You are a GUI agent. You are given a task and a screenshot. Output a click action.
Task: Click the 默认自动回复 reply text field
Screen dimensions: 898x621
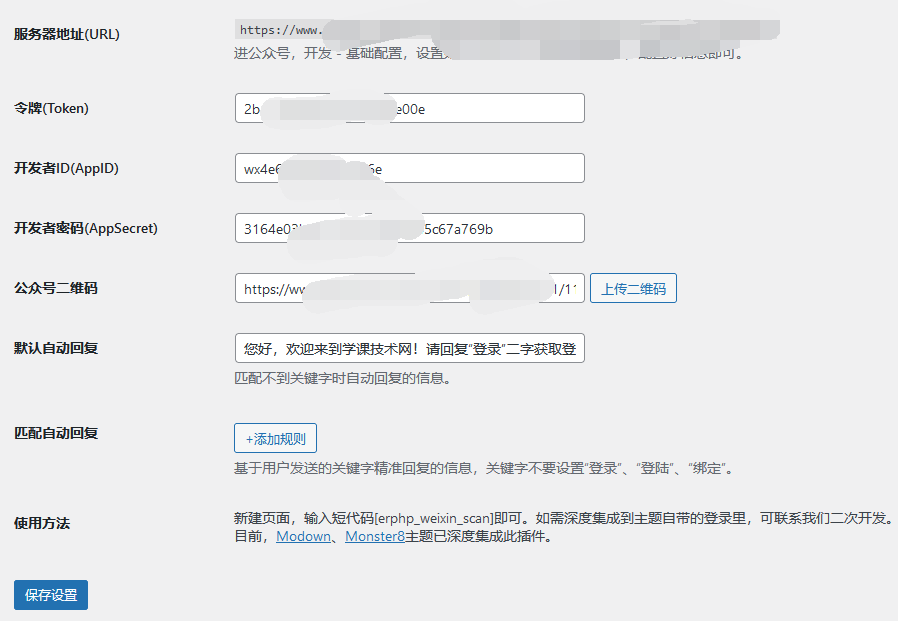(408, 348)
